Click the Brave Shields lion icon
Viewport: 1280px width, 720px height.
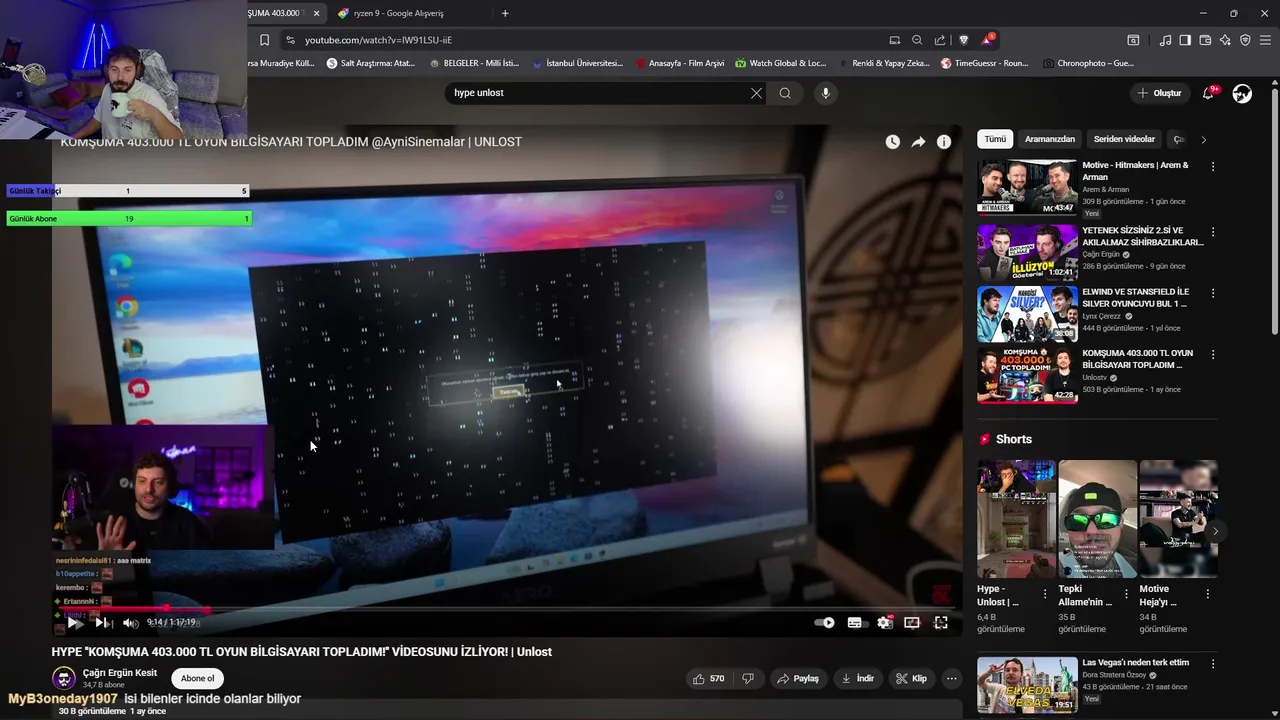click(963, 40)
